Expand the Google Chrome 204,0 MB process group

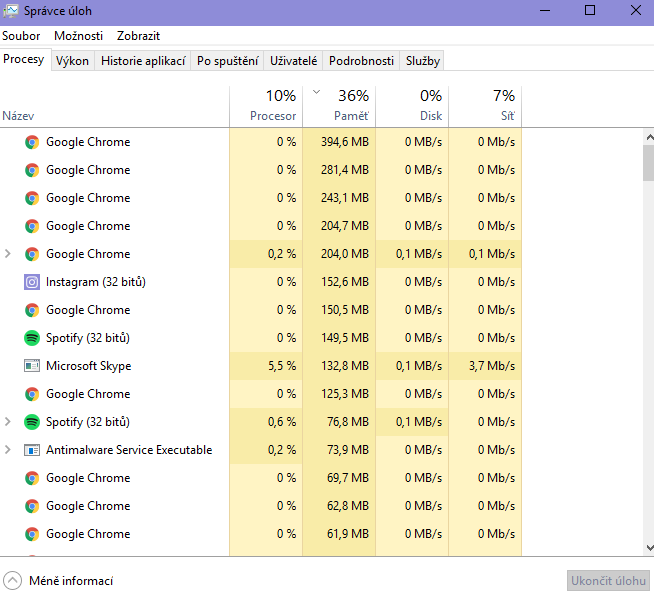click(8, 254)
